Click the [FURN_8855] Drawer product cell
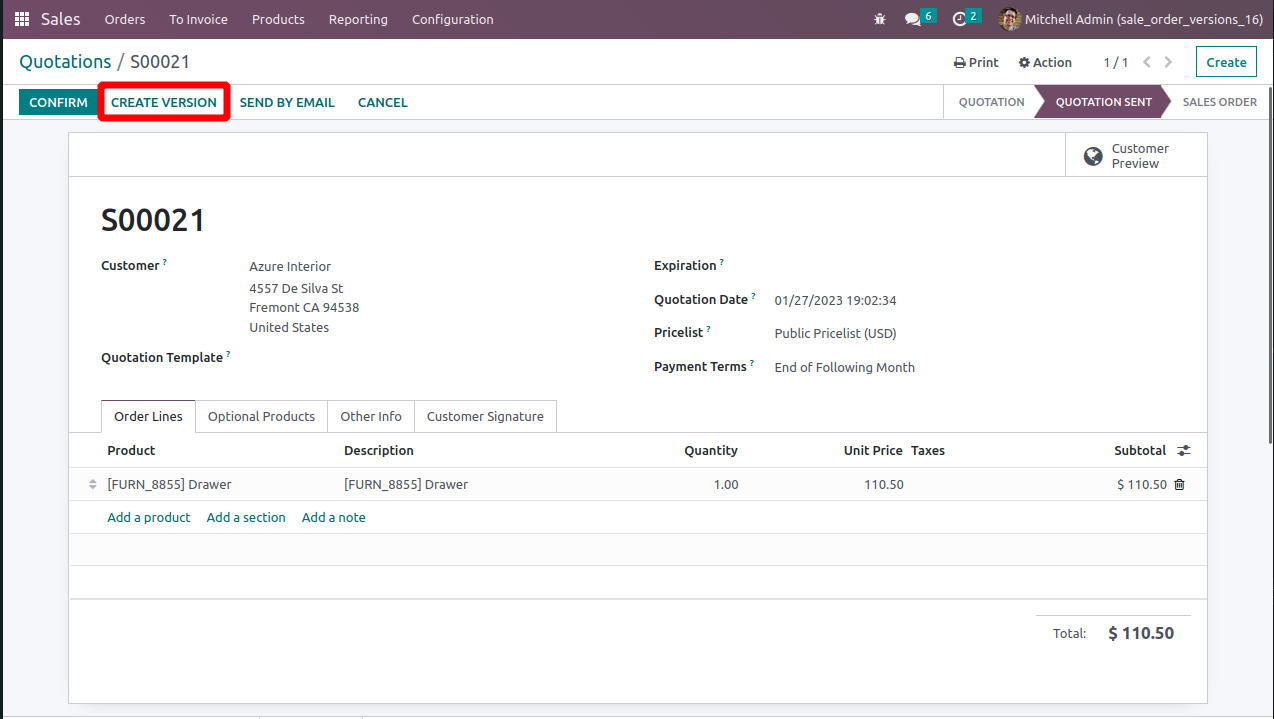Image resolution: width=1274 pixels, height=719 pixels. (x=169, y=484)
